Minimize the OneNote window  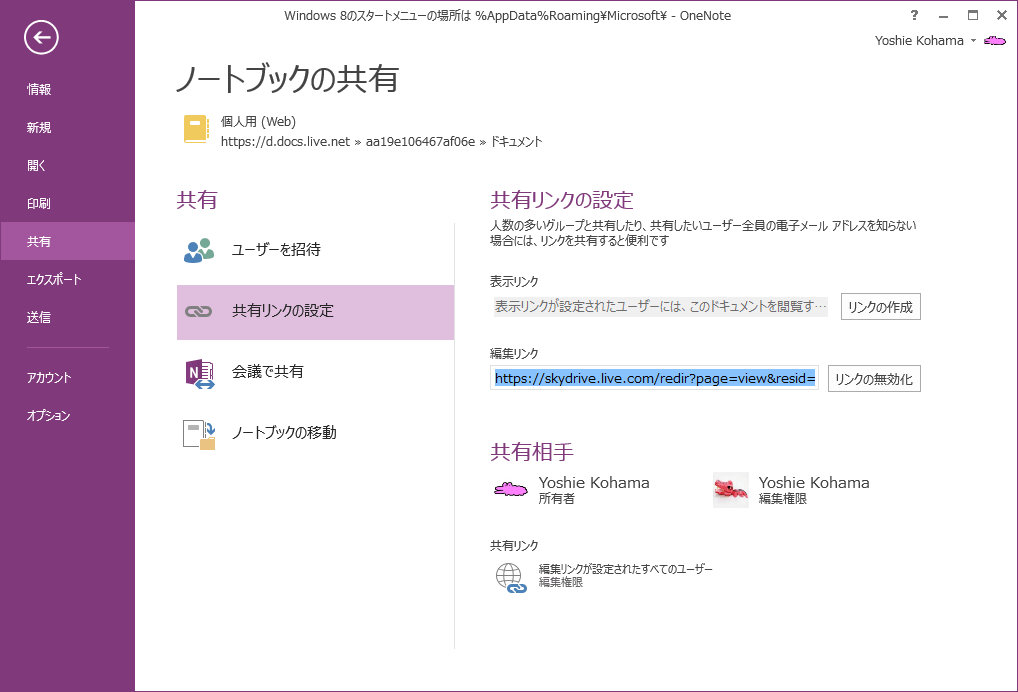pyautogui.click(x=943, y=16)
